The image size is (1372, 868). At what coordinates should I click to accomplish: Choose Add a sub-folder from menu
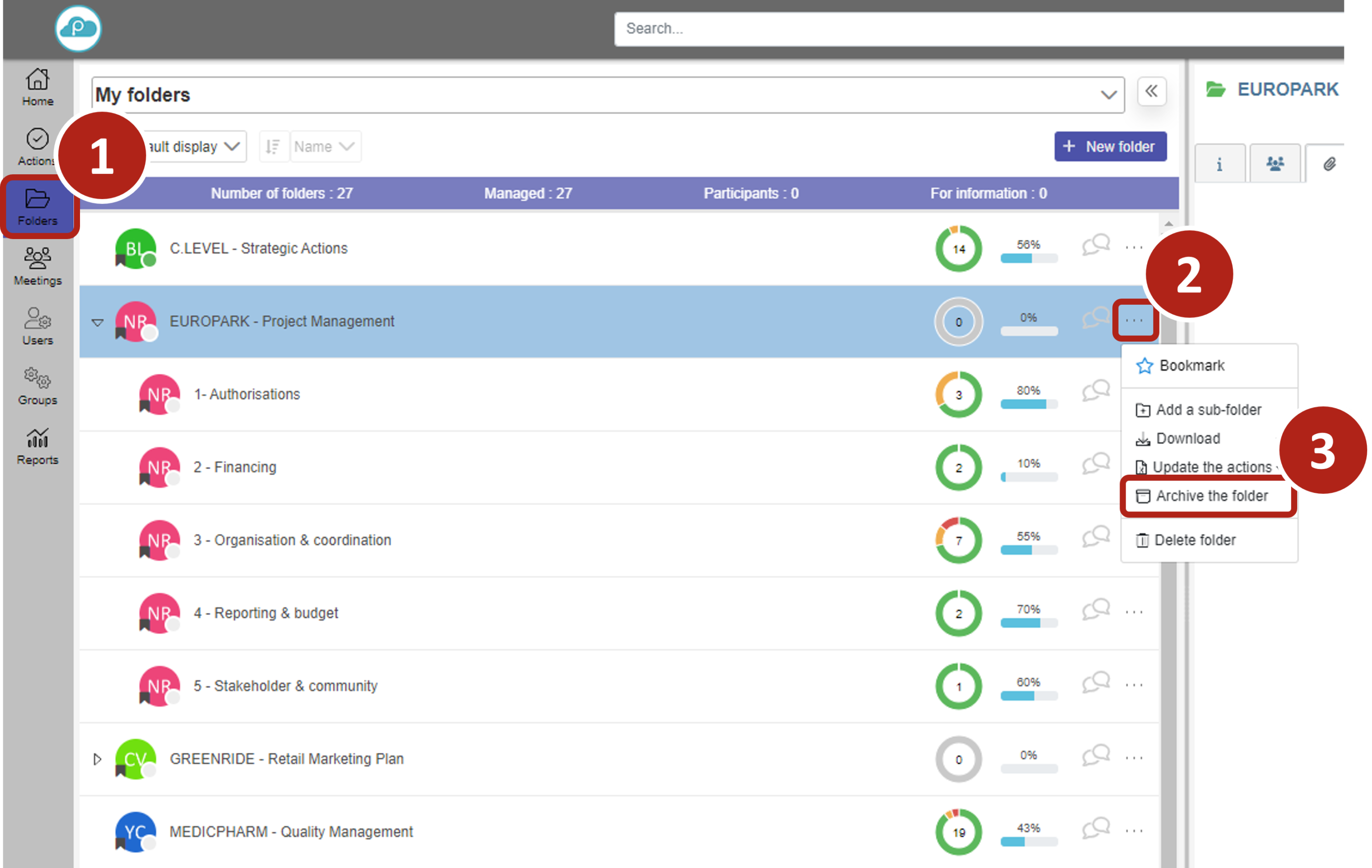click(x=1208, y=409)
